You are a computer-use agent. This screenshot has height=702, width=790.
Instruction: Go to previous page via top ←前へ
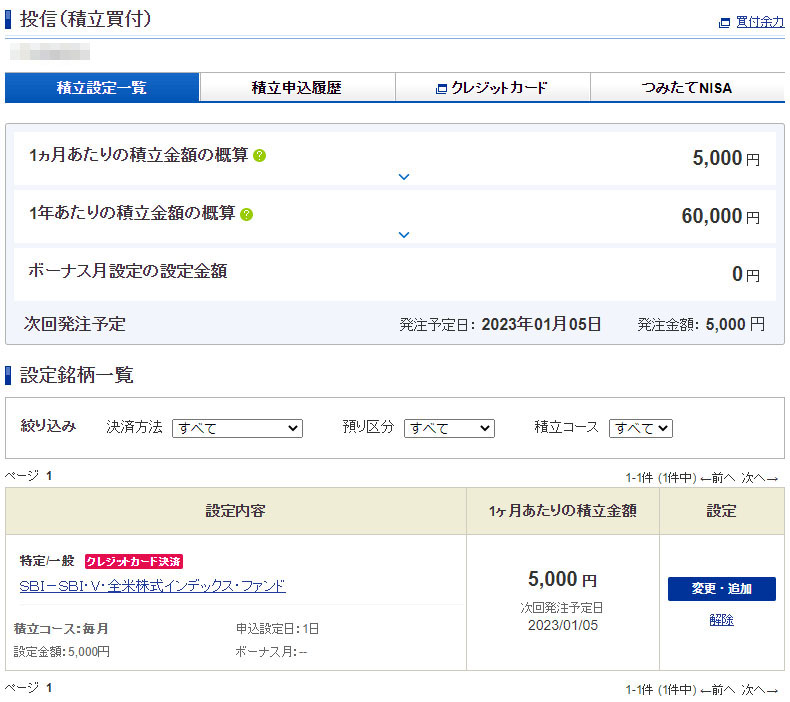click(x=718, y=478)
